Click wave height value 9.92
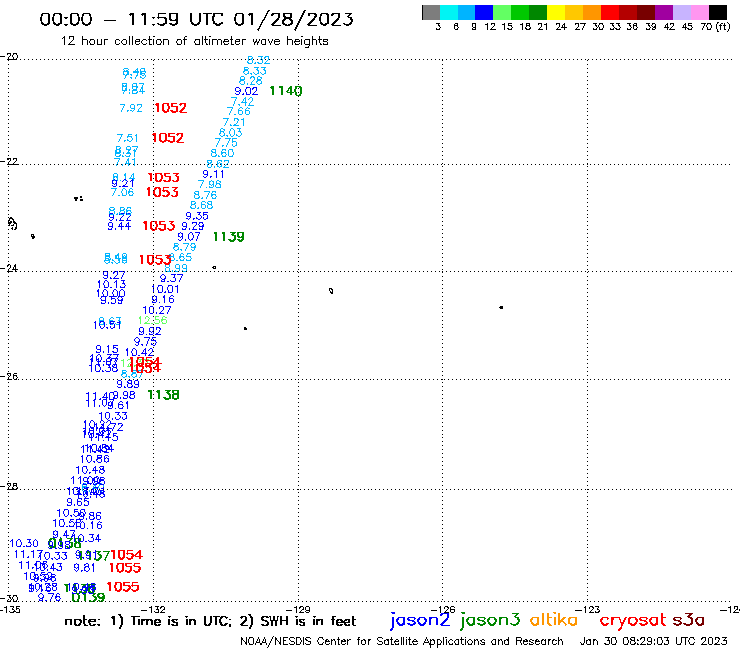The image size is (740, 650). 150,331
